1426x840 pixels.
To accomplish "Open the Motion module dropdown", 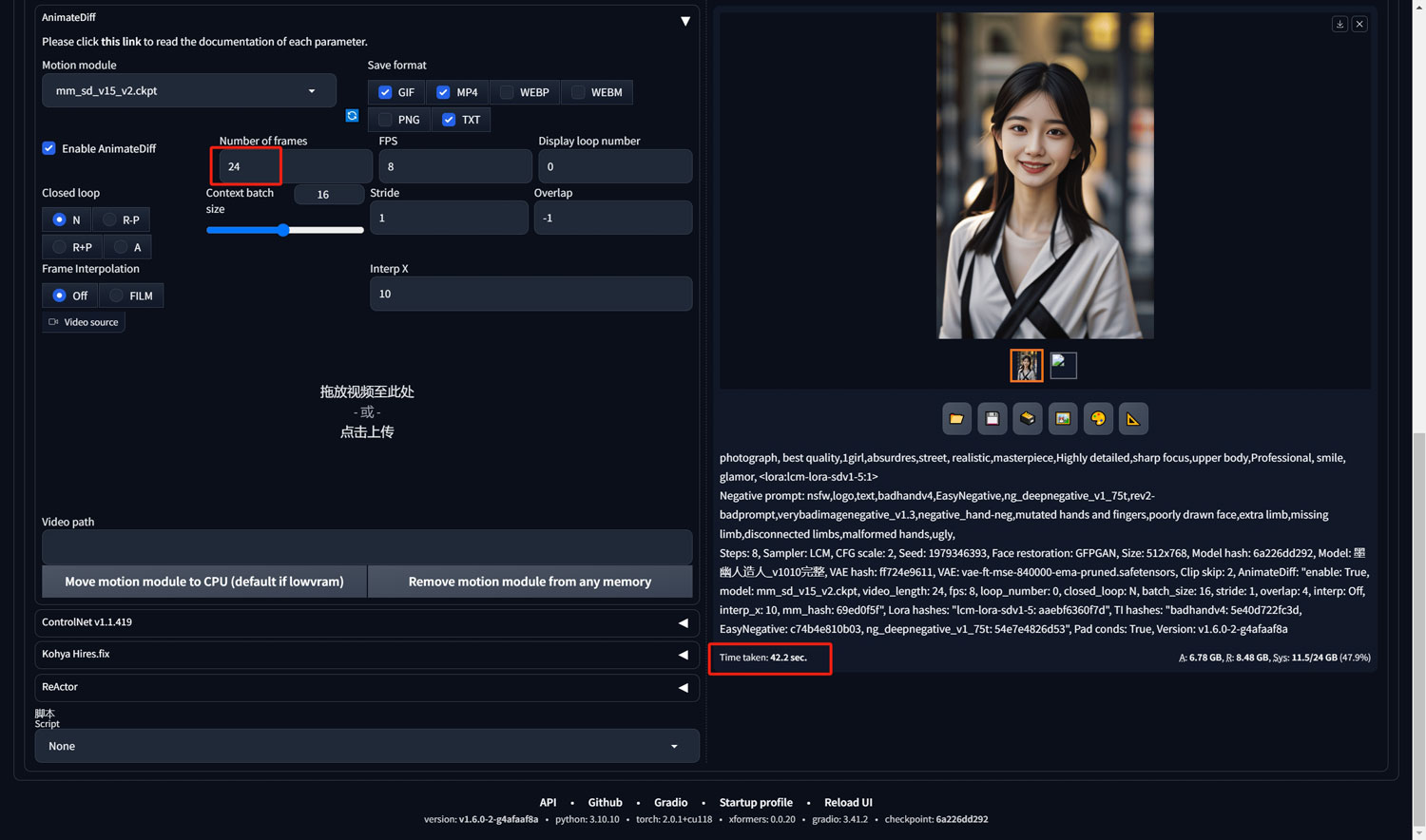I will [188, 89].
